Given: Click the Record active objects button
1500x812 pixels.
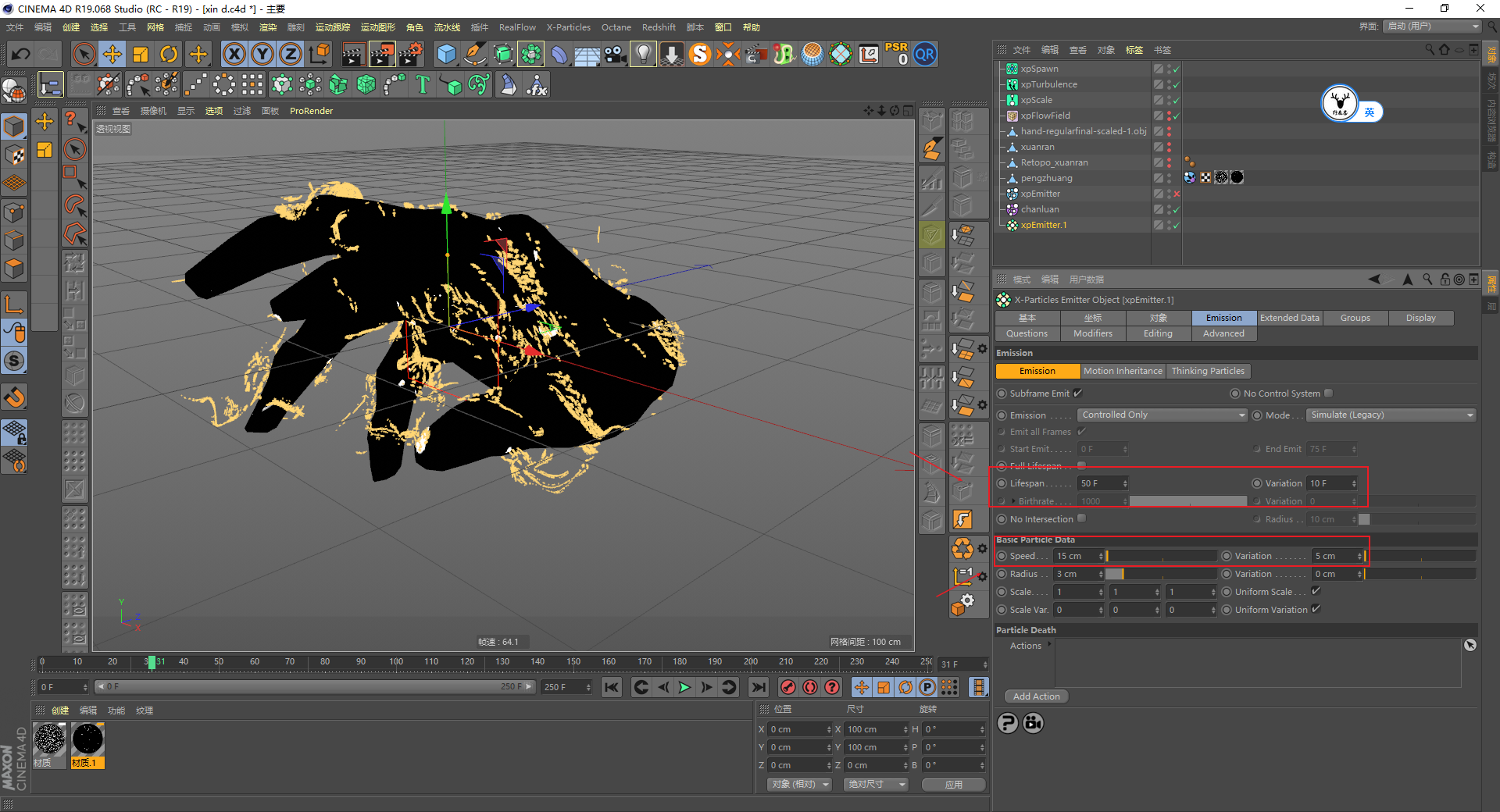Looking at the screenshot, I should (x=788, y=687).
